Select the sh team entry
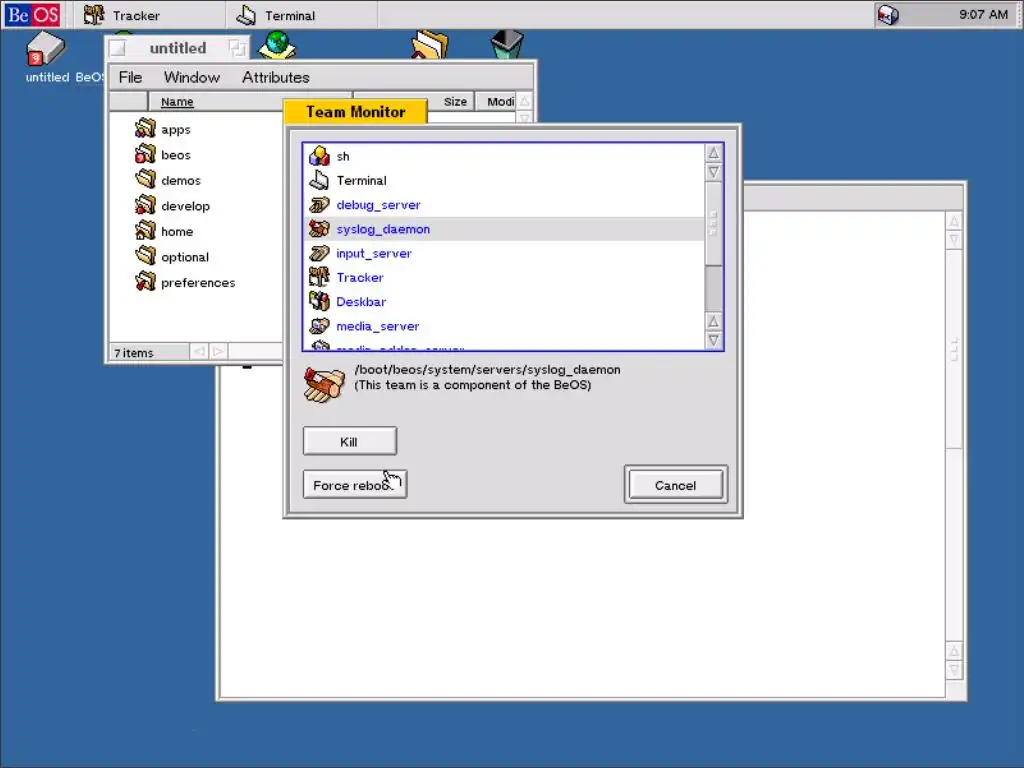 [504, 156]
